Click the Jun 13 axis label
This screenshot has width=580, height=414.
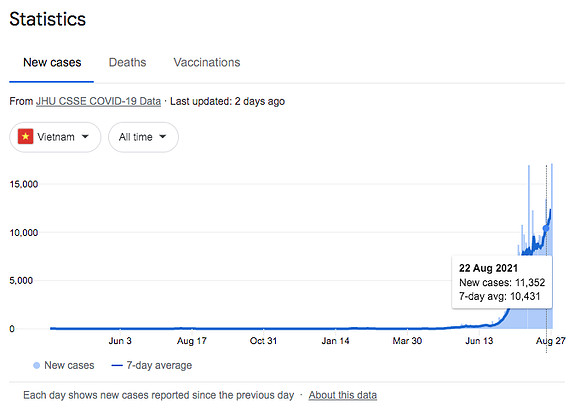click(x=479, y=341)
